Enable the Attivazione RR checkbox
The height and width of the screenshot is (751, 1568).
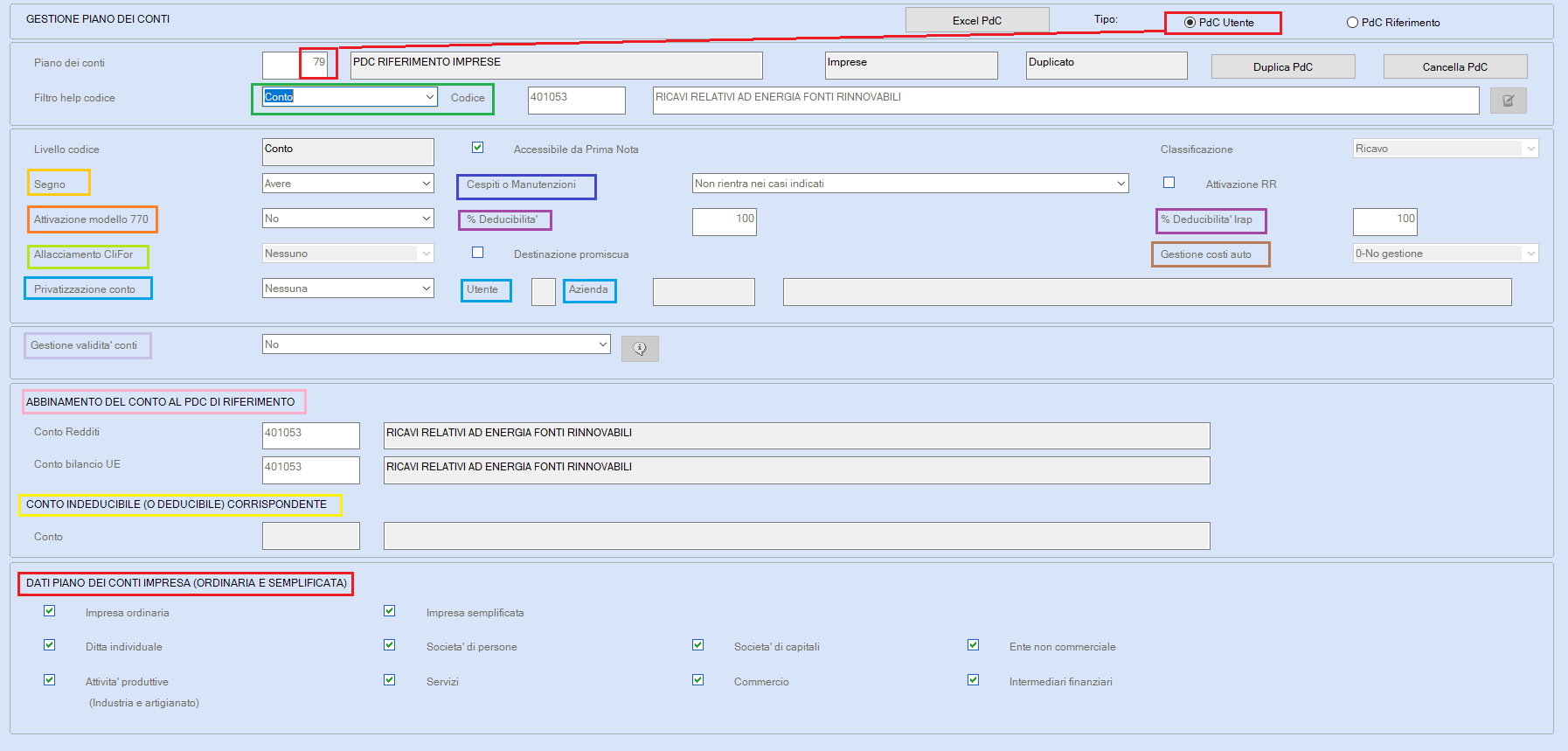1169,183
